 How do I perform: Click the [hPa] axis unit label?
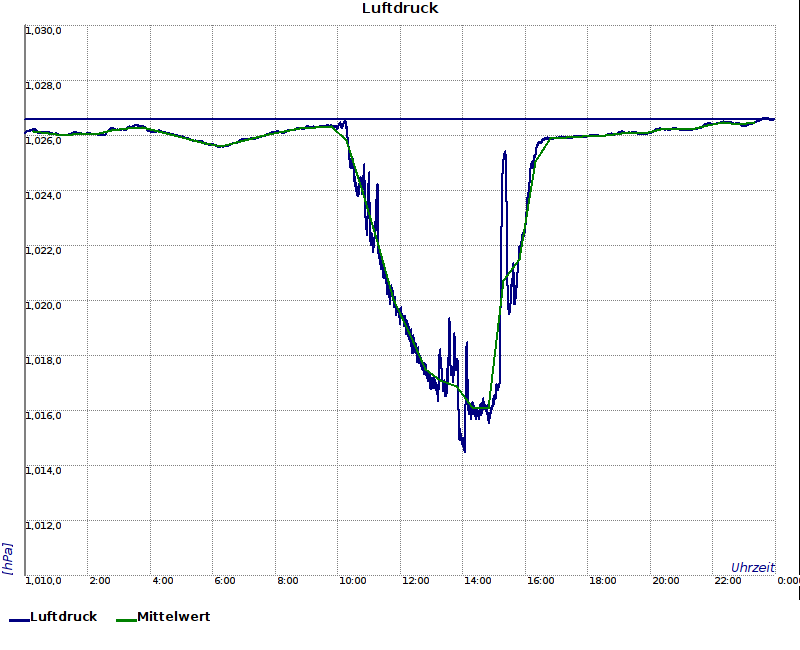tap(7, 559)
